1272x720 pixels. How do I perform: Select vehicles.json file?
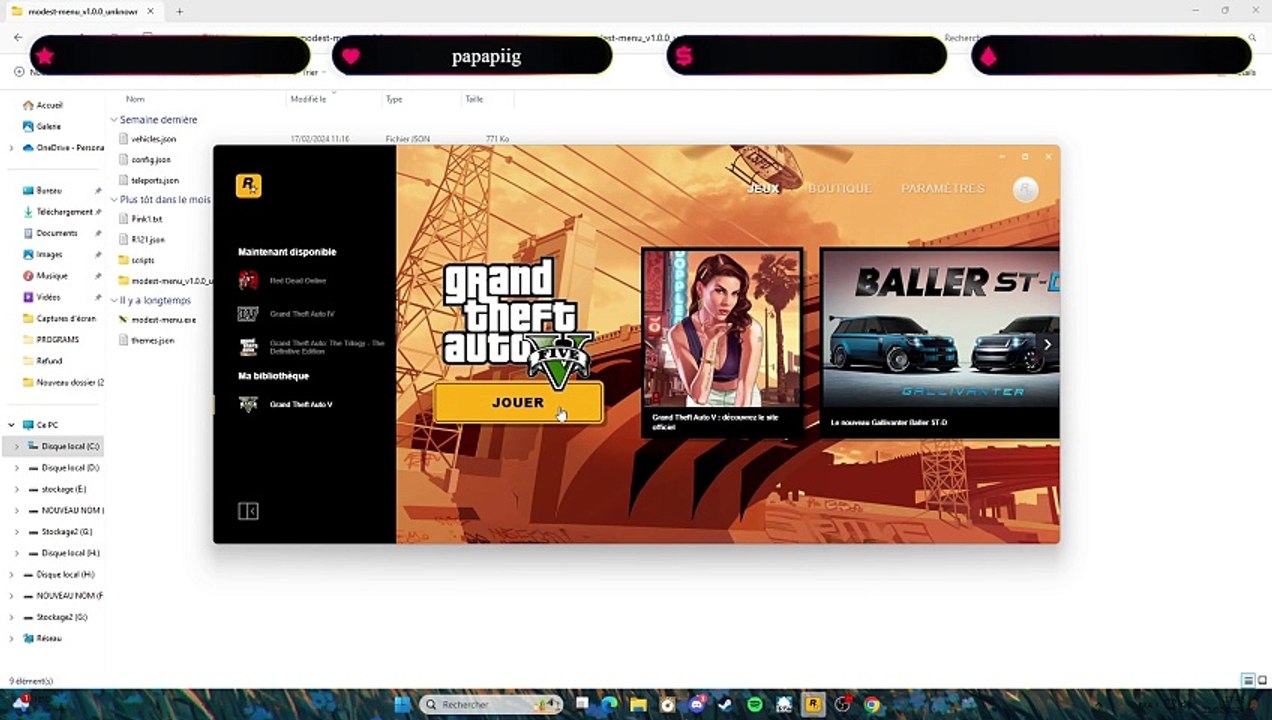154,139
